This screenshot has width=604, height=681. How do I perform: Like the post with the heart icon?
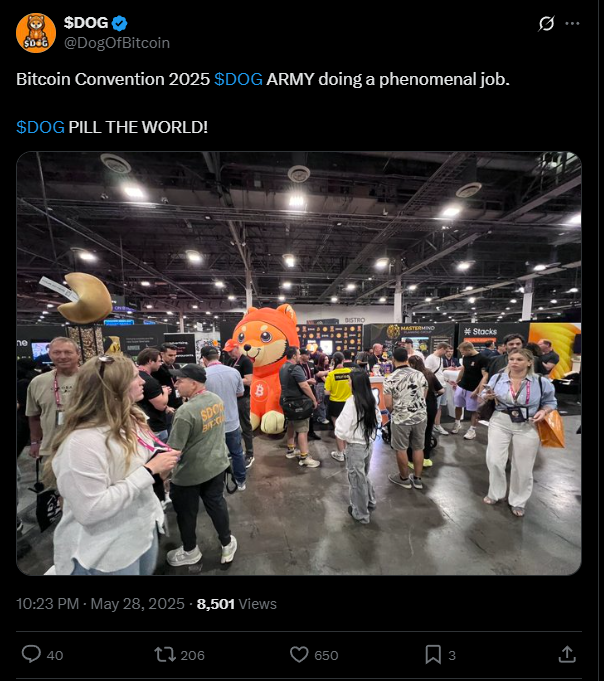(299, 655)
